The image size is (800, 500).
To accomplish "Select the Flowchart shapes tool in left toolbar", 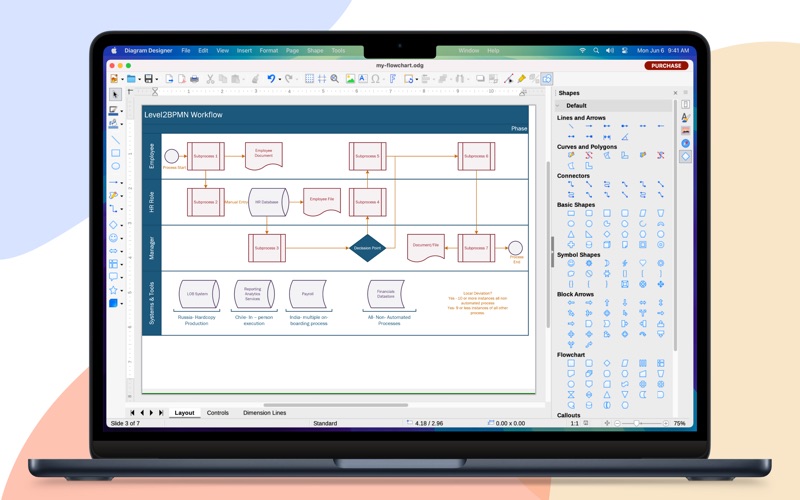I will pyautogui.click(x=113, y=264).
